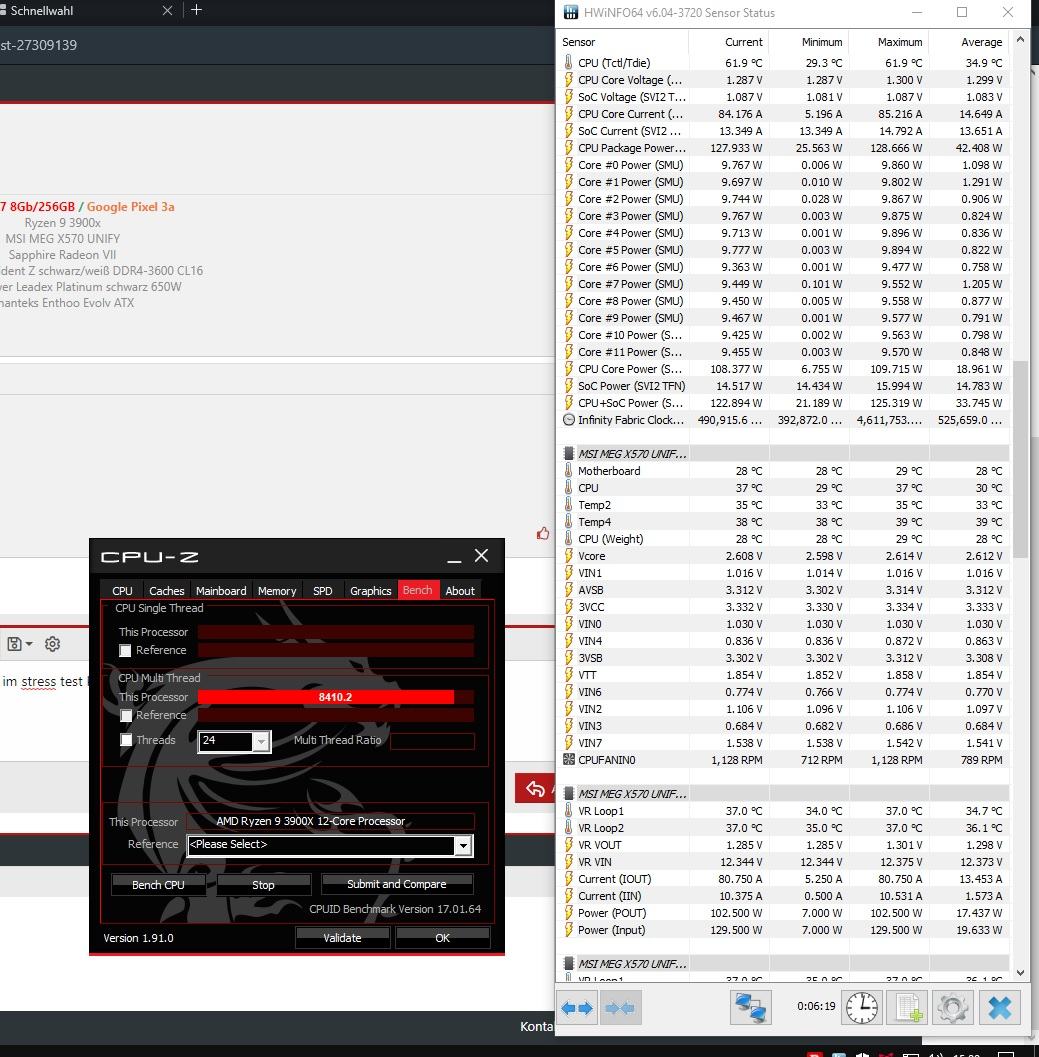Screen dimensions: 1039x1057
Task: Click the HWiNFO scrollbar down arrow
Action: point(1019,973)
